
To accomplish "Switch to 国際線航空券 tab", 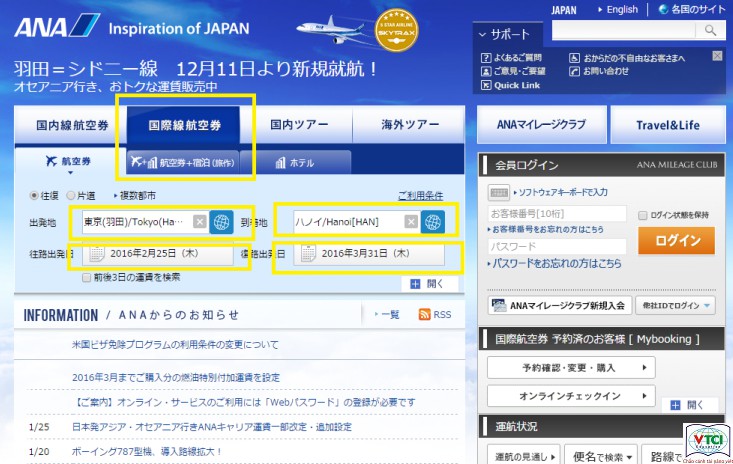I will tap(184, 125).
